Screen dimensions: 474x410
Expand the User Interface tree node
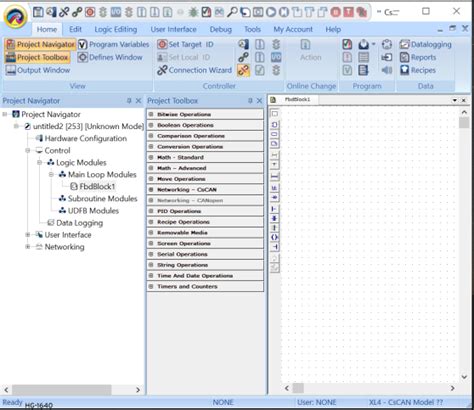(x=28, y=235)
